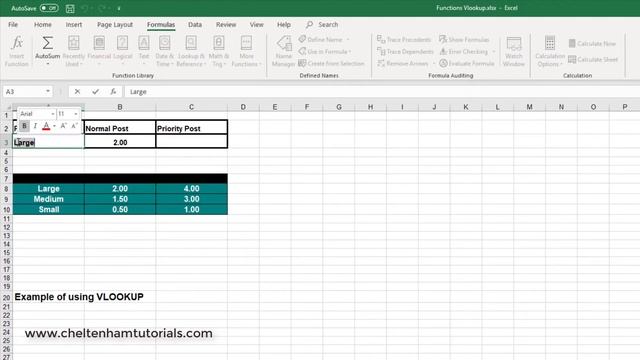Open Recently Used functions
This screenshot has width=640, height=360.
(x=73, y=51)
